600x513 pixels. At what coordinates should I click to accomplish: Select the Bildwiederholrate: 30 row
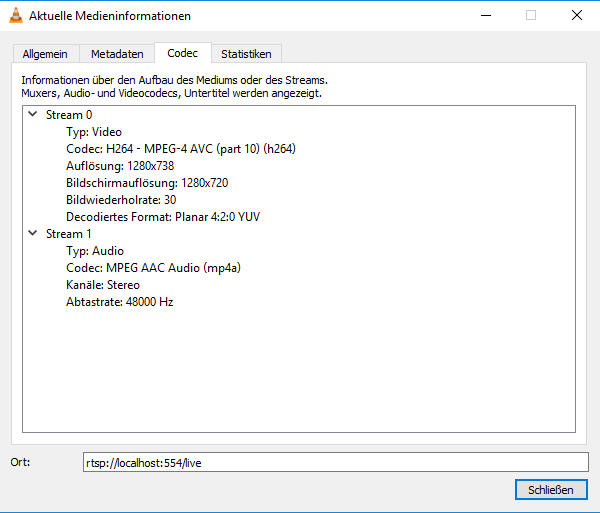[121, 200]
